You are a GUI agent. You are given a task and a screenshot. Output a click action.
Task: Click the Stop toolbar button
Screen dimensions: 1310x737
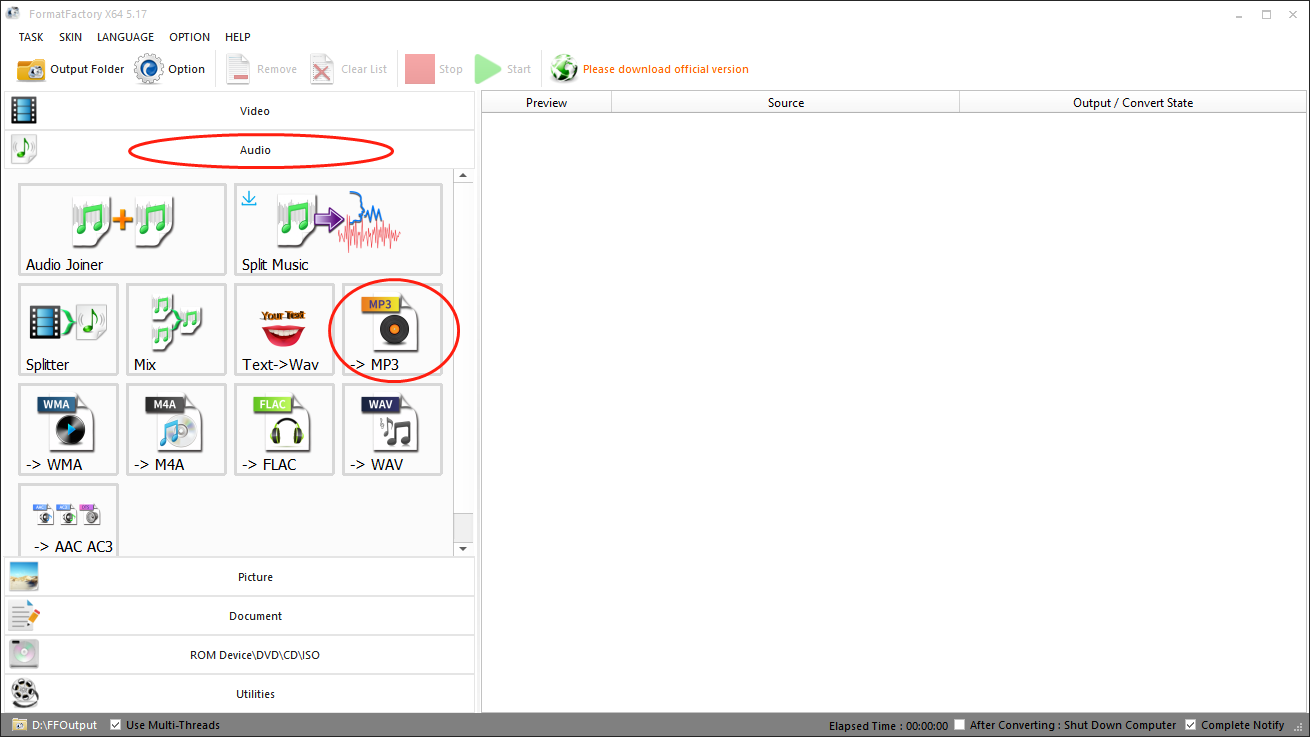[x=434, y=69]
